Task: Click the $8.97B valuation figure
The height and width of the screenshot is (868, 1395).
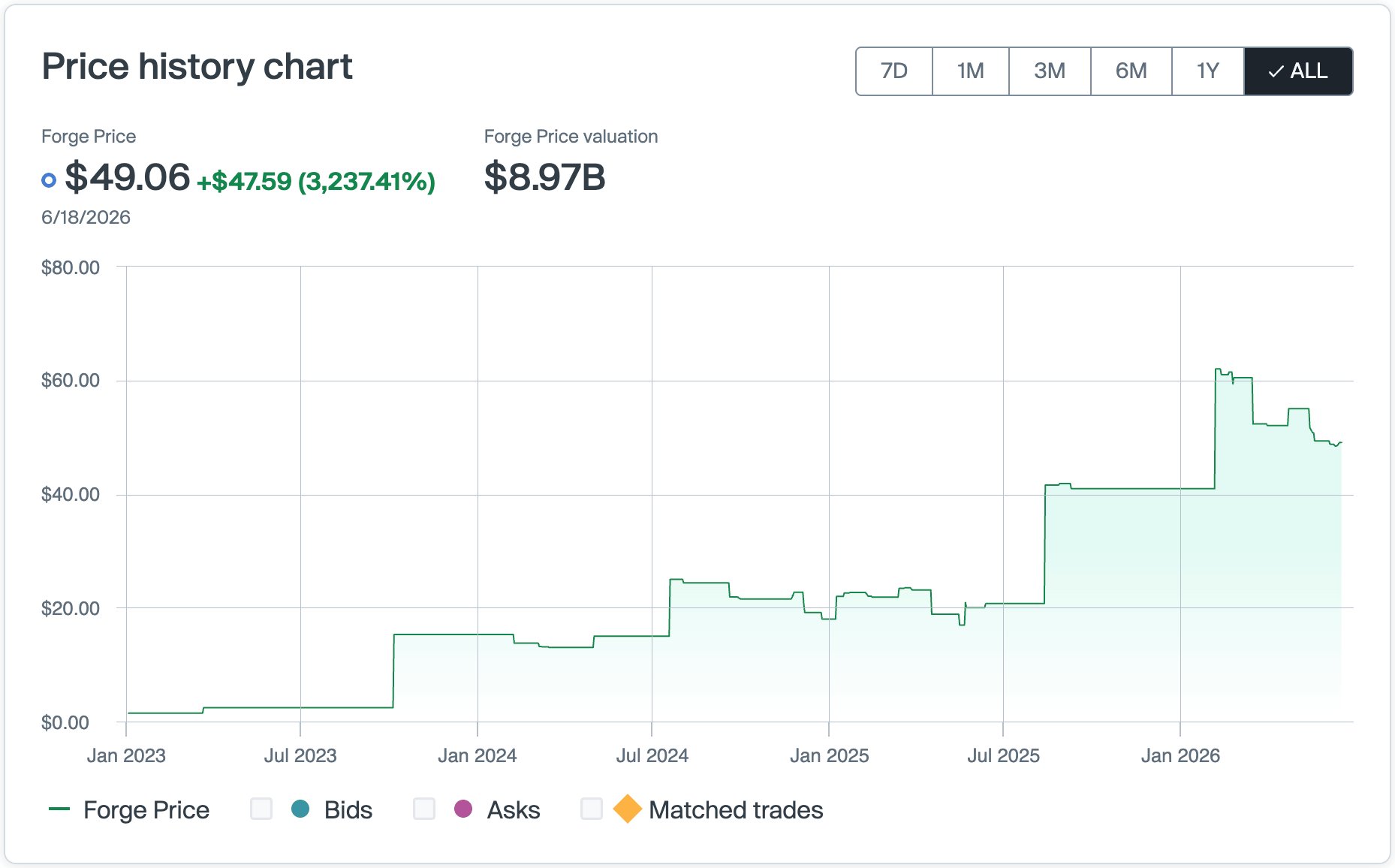Action: pyautogui.click(x=545, y=177)
